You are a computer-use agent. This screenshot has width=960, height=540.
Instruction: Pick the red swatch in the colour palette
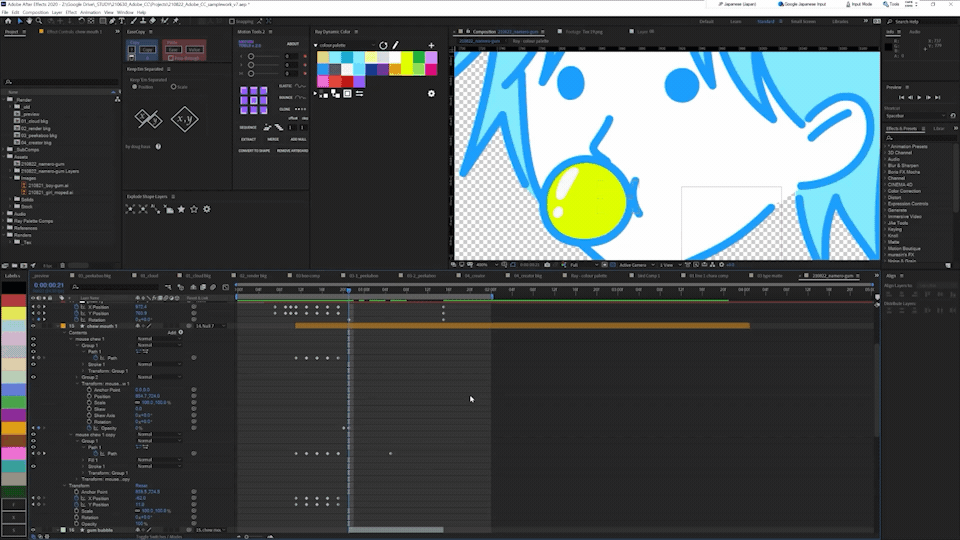[347, 81]
